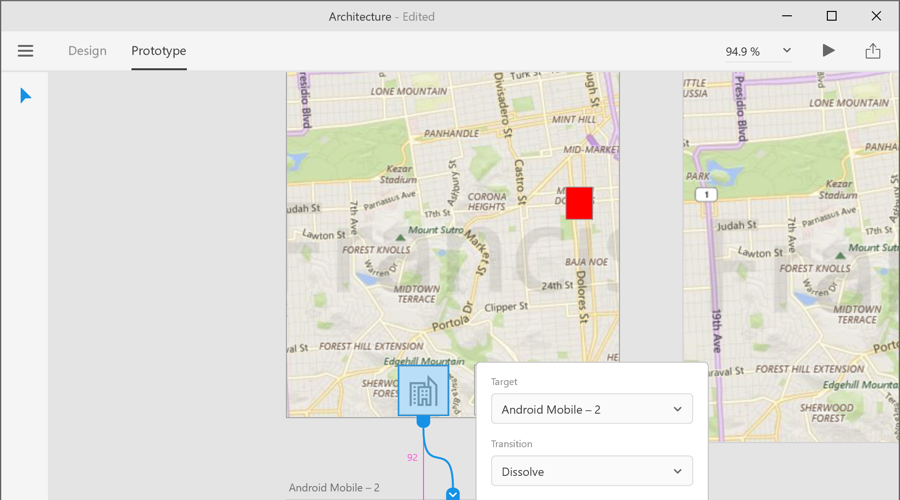The height and width of the screenshot is (500, 900).
Task: Click the 94.9 % zoom value
Action: tap(742, 52)
